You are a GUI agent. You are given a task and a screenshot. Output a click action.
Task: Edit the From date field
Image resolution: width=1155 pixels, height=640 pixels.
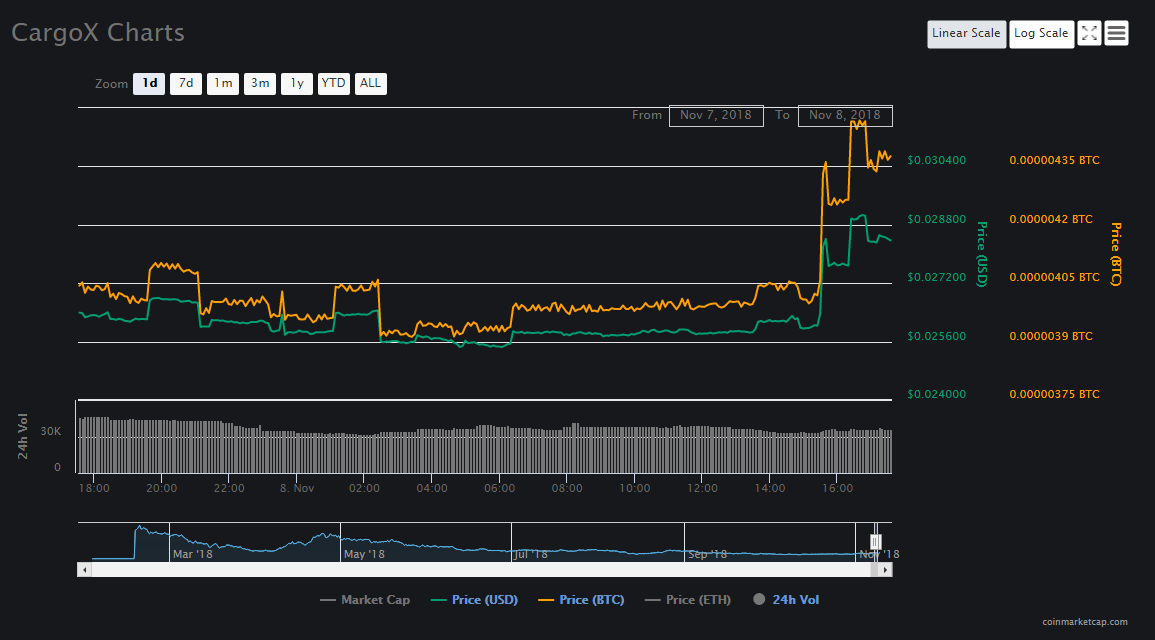pyautogui.click(x=716, y=116)
